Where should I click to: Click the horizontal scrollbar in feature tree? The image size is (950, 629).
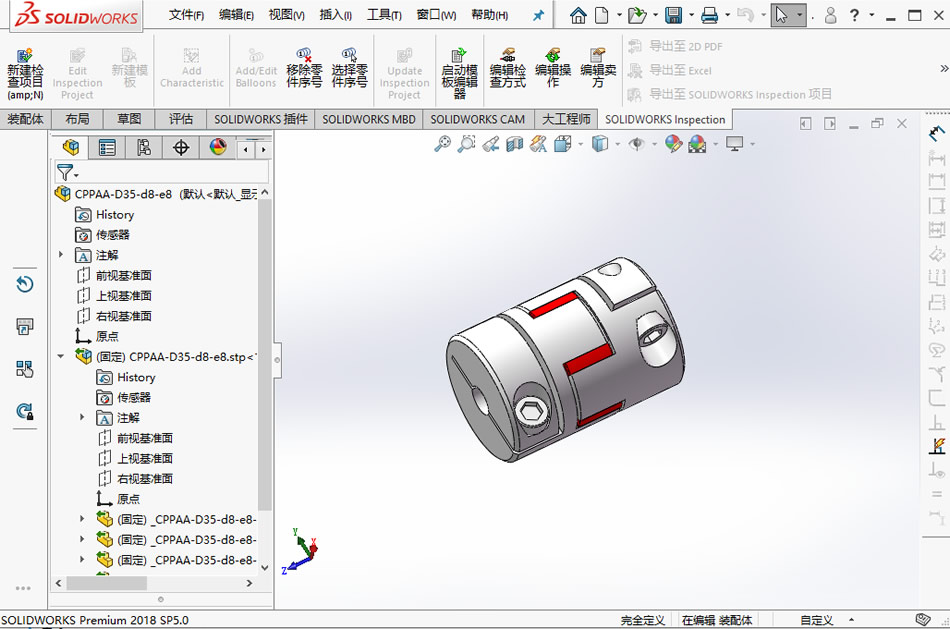point(106,583)
